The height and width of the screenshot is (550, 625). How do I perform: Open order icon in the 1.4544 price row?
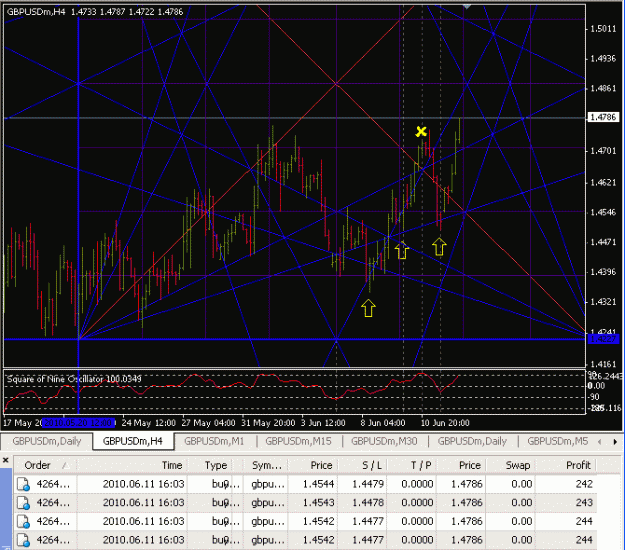24,484
